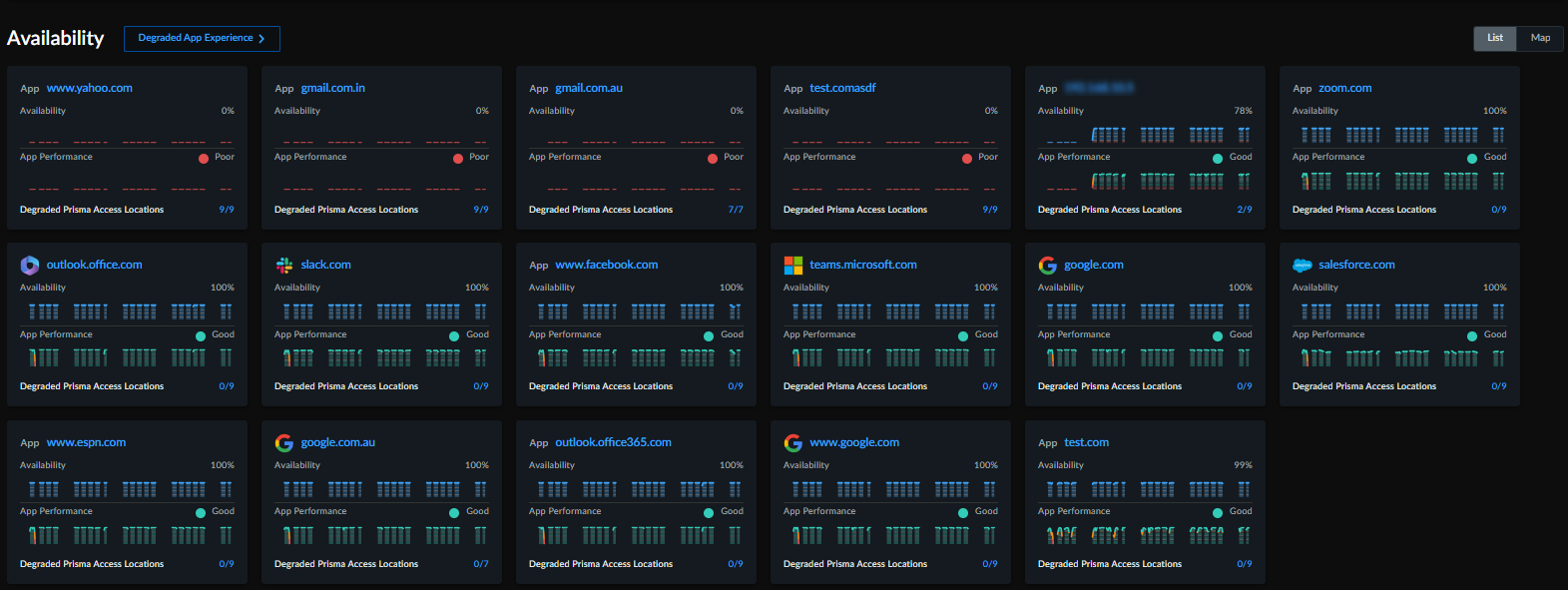Click 9/9 degraded locations on test.comasdf
Viewport: 1568px width, 590px height.
[x=989, y=210]
